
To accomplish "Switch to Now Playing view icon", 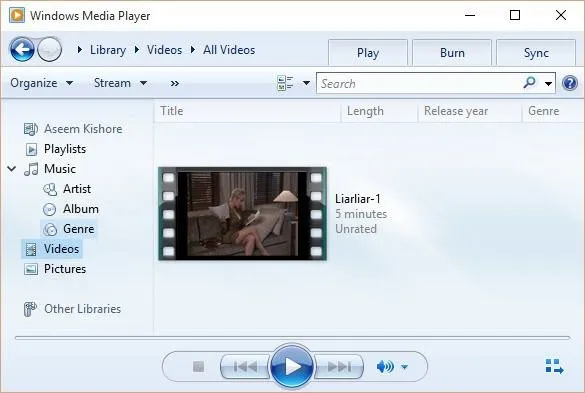I will click(x=554, y=366).
